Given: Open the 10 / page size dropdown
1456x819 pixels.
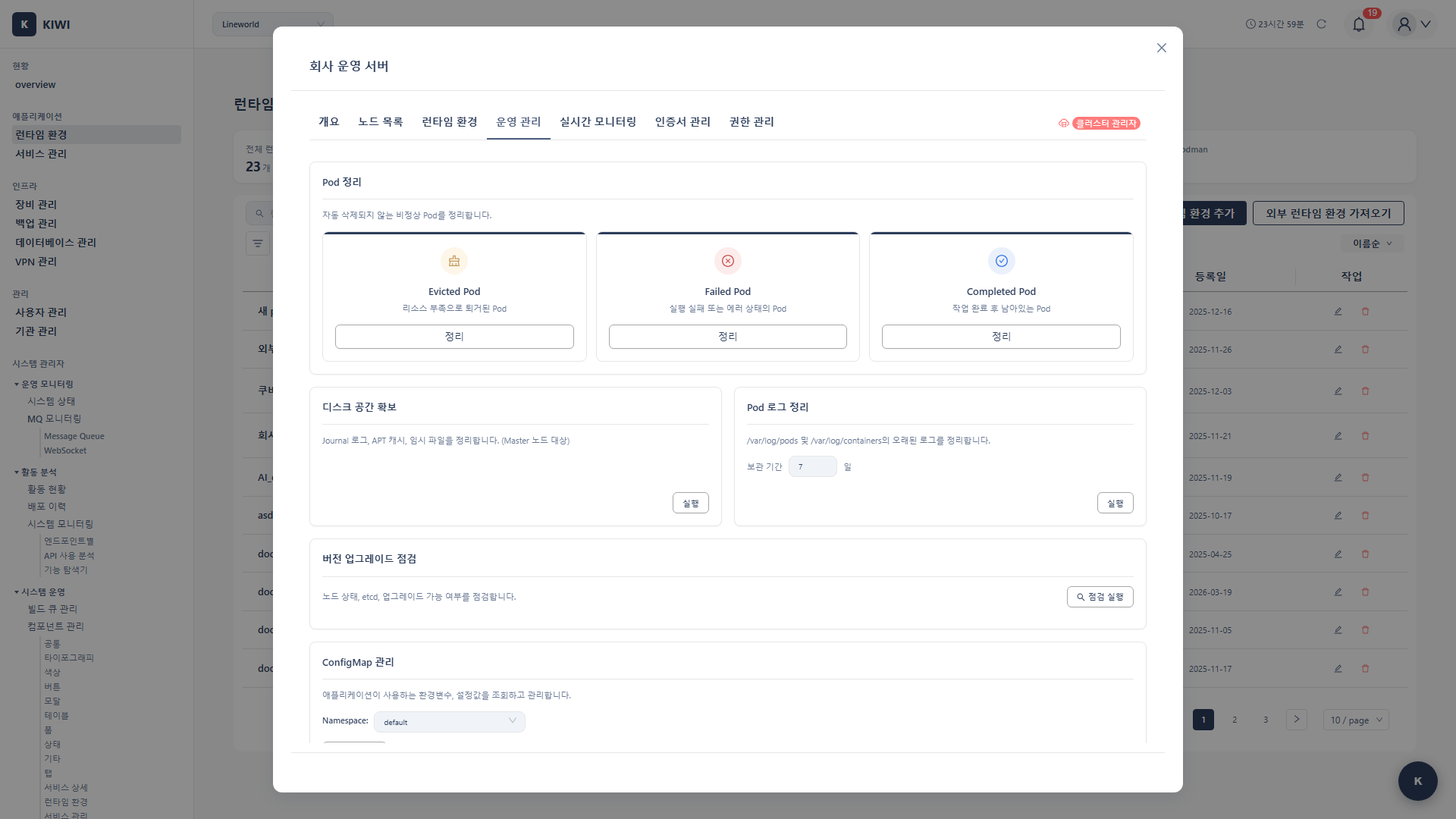Looking at the screenshot, I should (x=1356, y=720).
